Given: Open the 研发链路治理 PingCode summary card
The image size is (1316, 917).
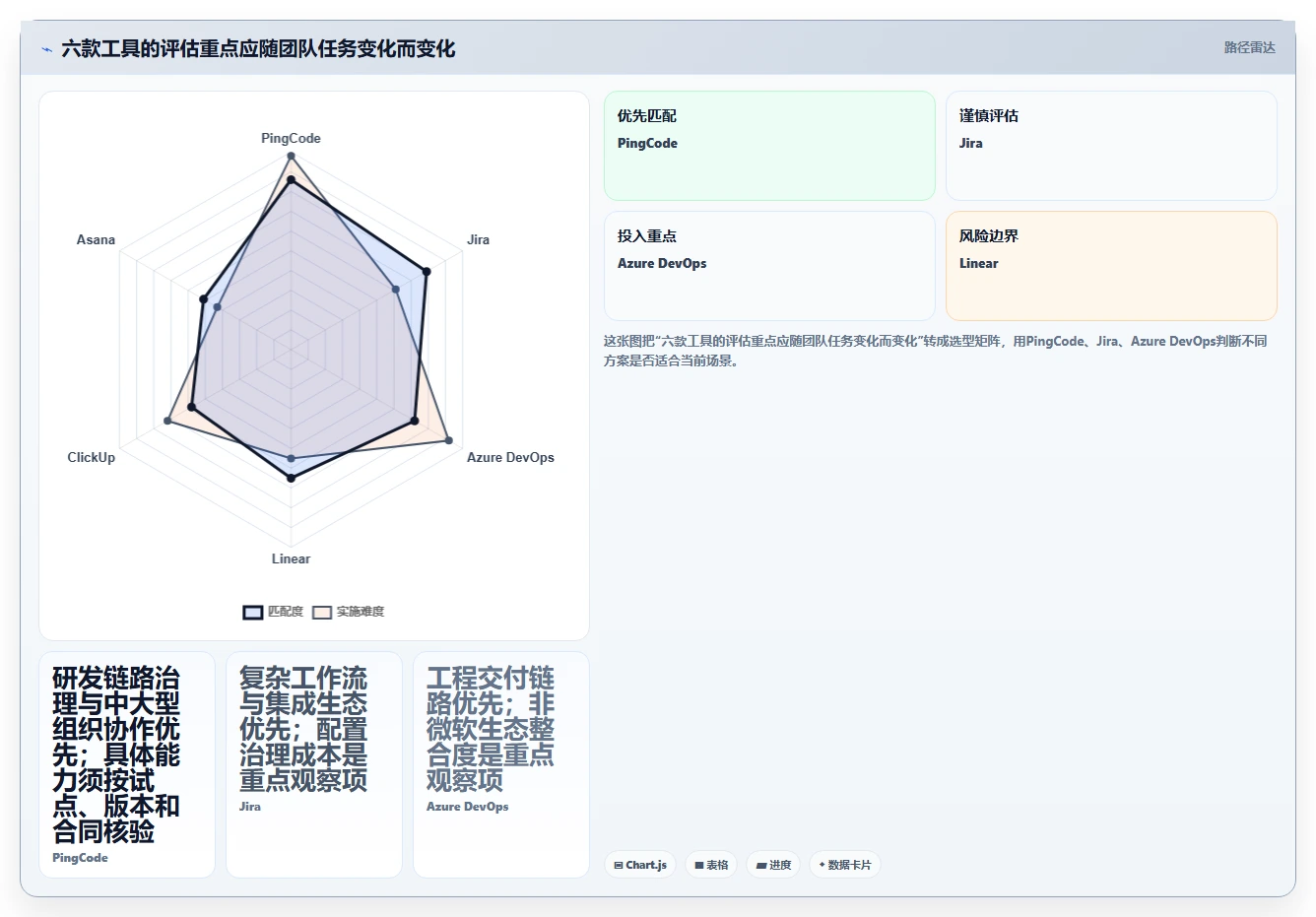Looking at the screenshot, I should click(127, 764).
